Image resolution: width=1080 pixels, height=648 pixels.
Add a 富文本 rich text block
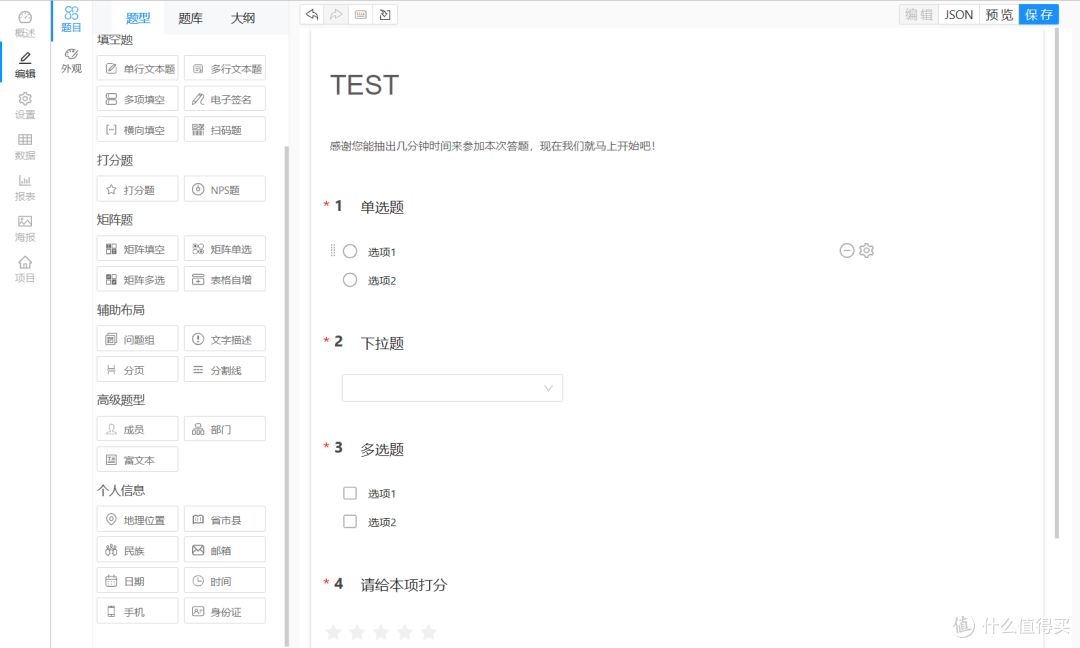click(138, 459)
